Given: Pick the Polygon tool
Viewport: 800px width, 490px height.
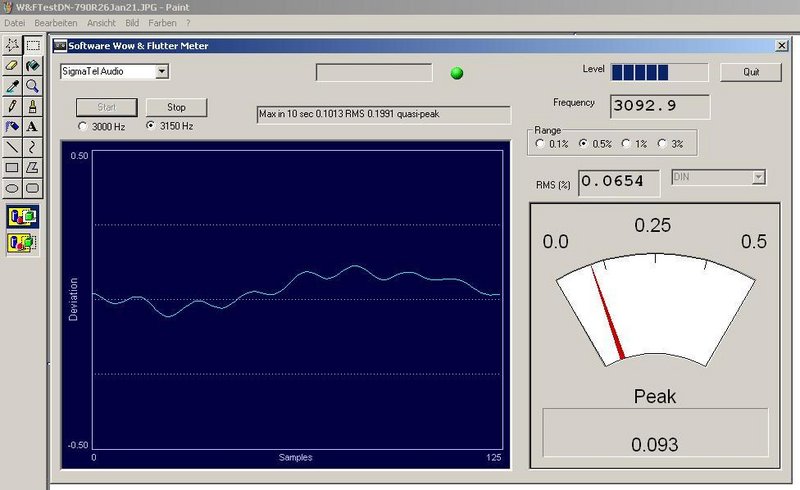Looking at the screenshot, I should (33, 167).
